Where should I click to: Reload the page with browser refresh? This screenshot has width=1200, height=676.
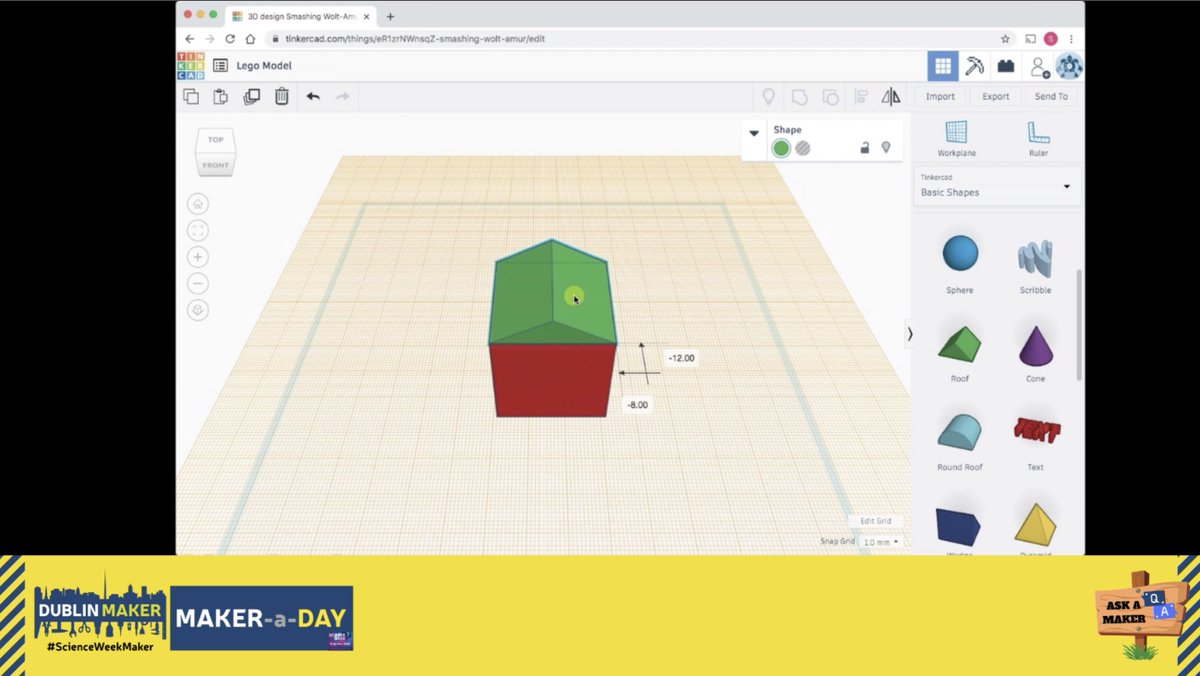[230, 39]
